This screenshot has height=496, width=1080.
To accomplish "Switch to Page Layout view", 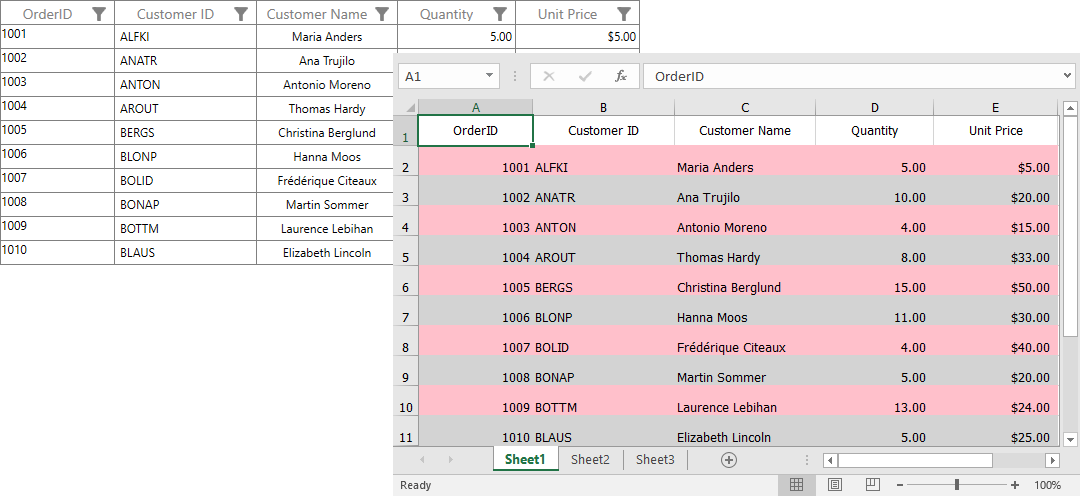I will click(834, 485).
